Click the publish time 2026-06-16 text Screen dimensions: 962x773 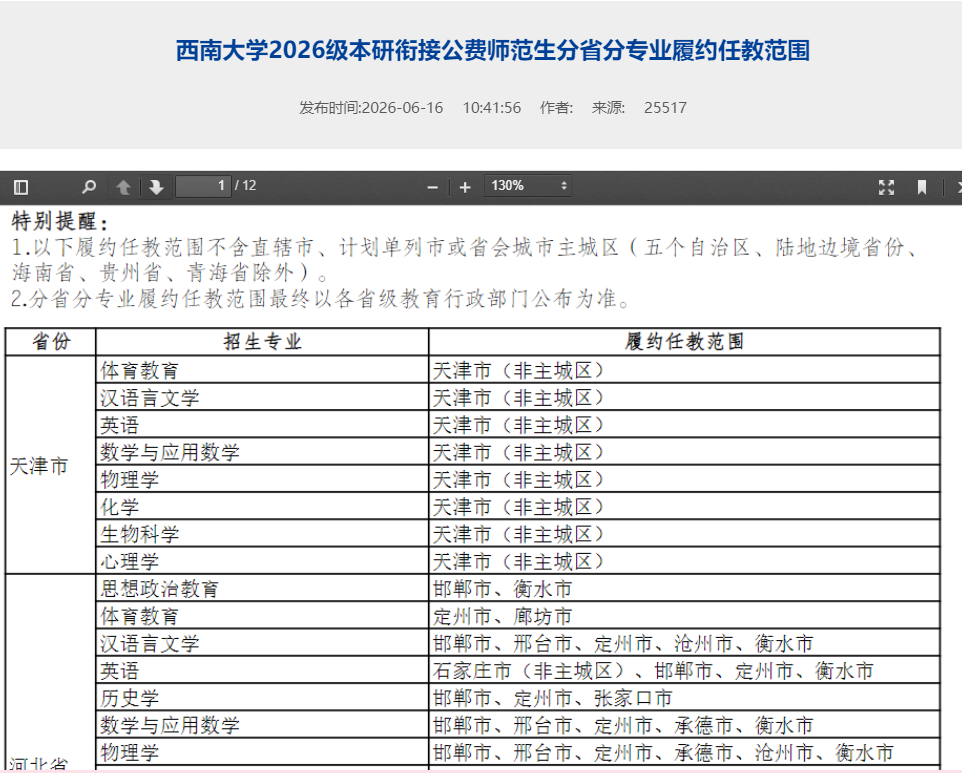(x=402, y=108)
